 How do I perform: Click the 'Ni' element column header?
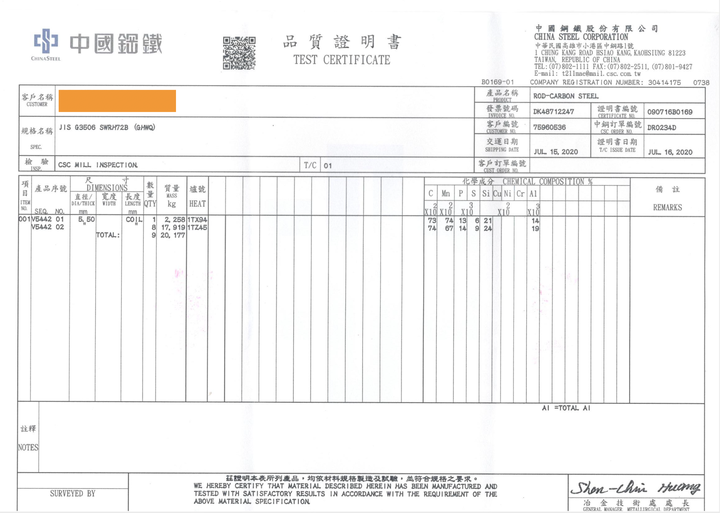point(507,194)
